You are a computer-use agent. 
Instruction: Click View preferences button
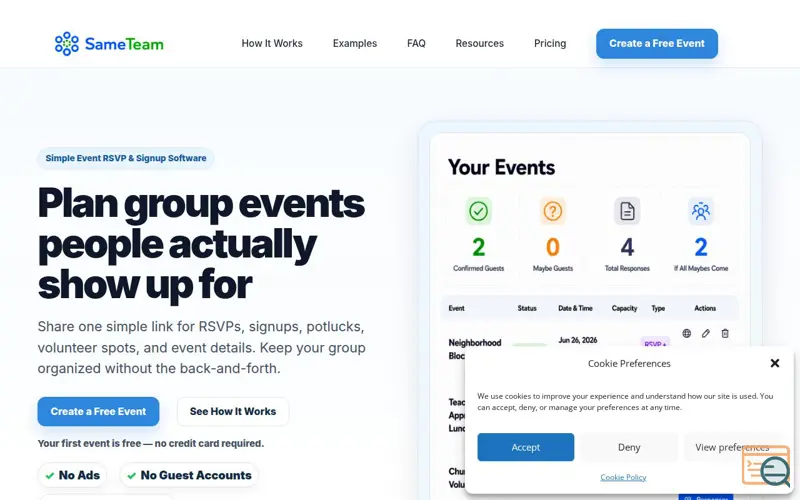[732, 447]
